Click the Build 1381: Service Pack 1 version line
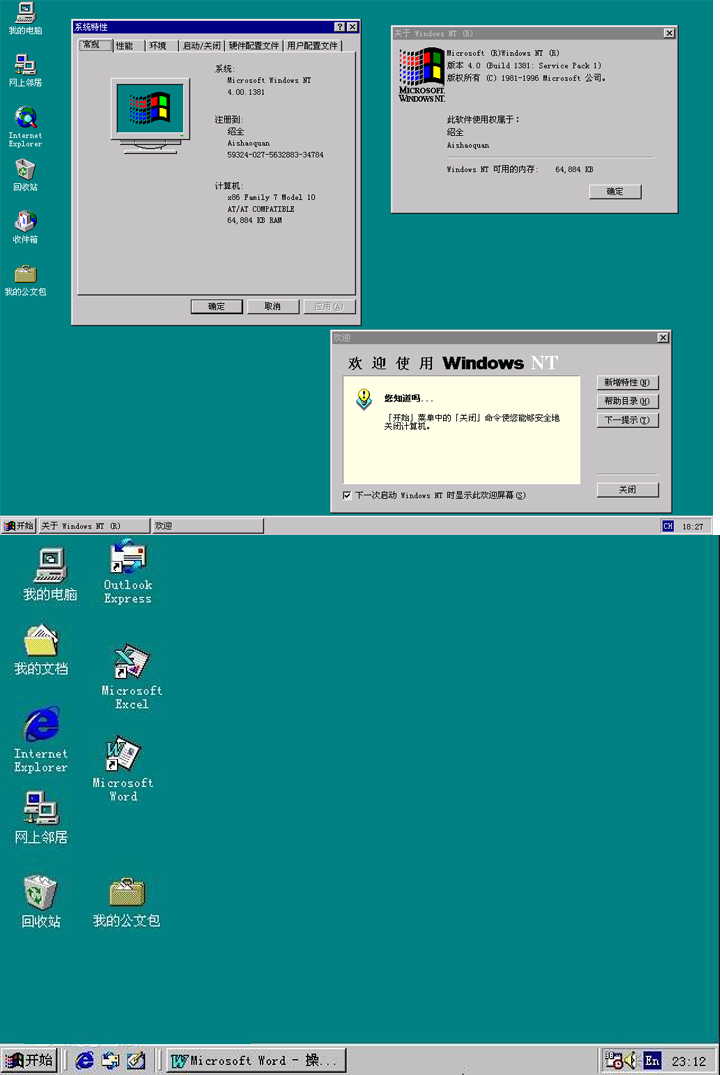The width and height of the screenshot is (720, 1075). pyautogui.click(x=524, y=66)
